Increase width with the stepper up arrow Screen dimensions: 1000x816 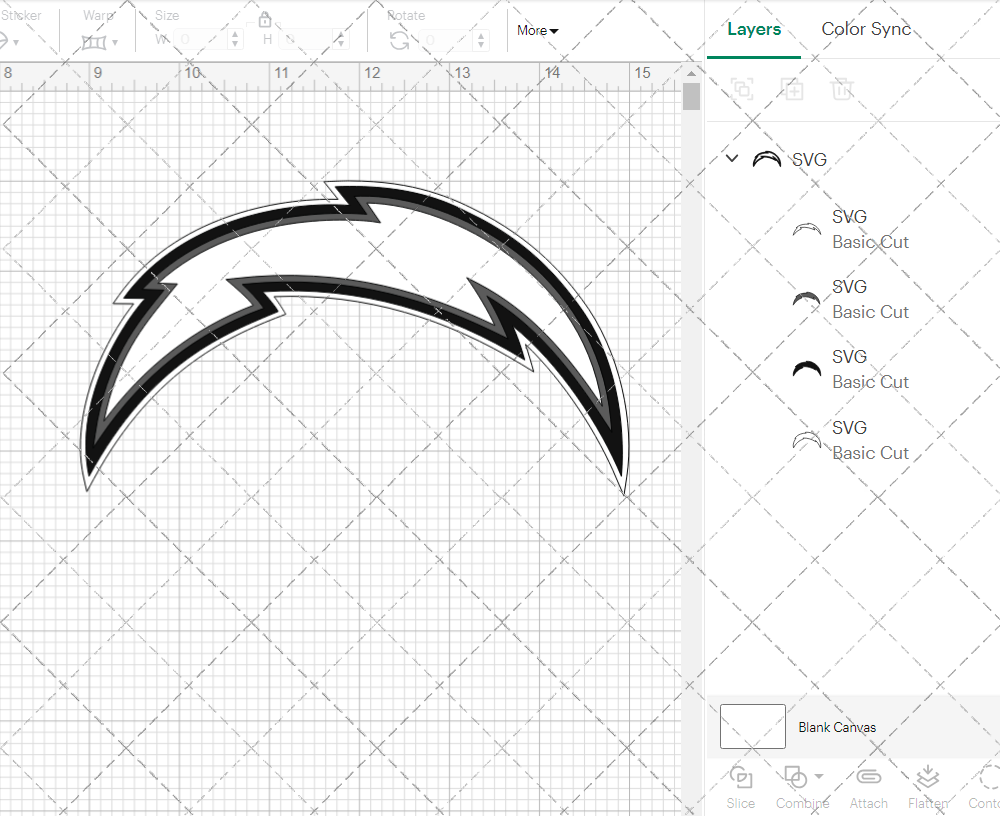click(x=235, y=34)
